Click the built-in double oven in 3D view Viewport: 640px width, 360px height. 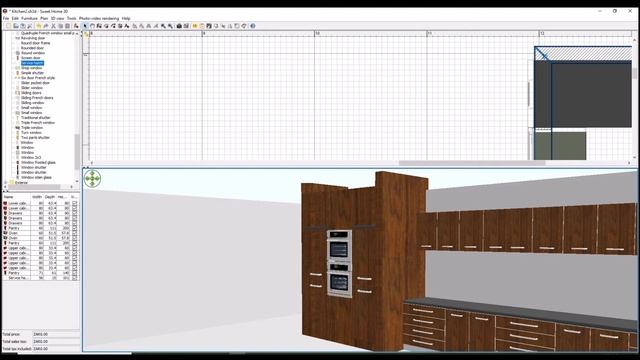pos(339,263)
